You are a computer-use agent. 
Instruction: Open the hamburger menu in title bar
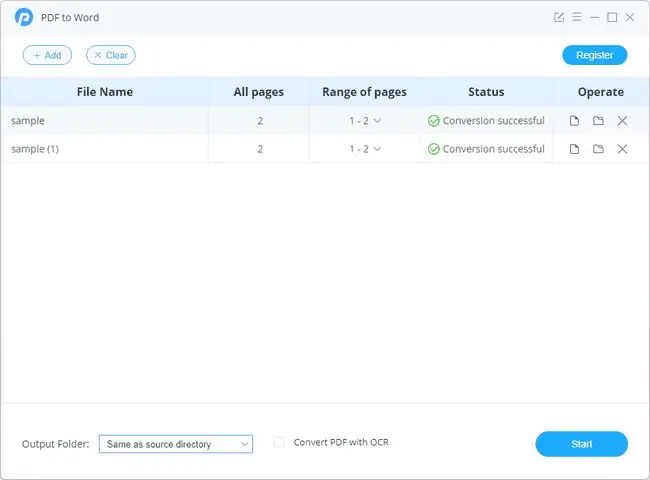click(577, 17)
